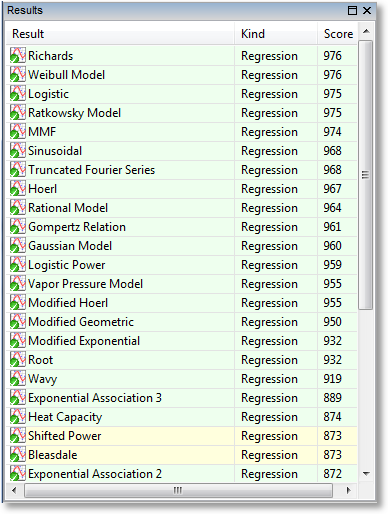Click the Gompertz Relation row icon
The width and height of the screenshot is (388, 514).
18,226
